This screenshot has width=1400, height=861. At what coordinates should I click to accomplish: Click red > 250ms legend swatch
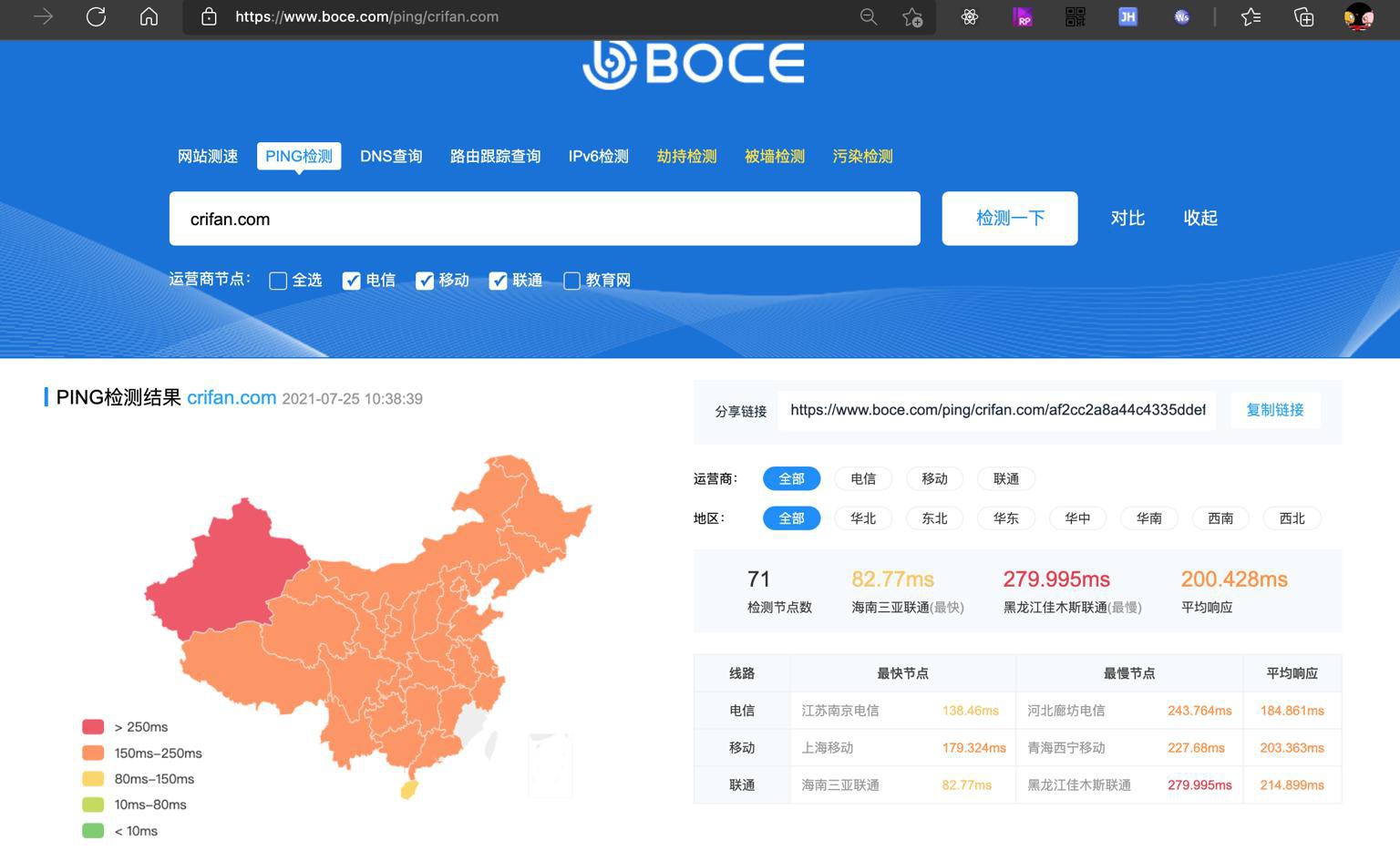coord(93,727)
